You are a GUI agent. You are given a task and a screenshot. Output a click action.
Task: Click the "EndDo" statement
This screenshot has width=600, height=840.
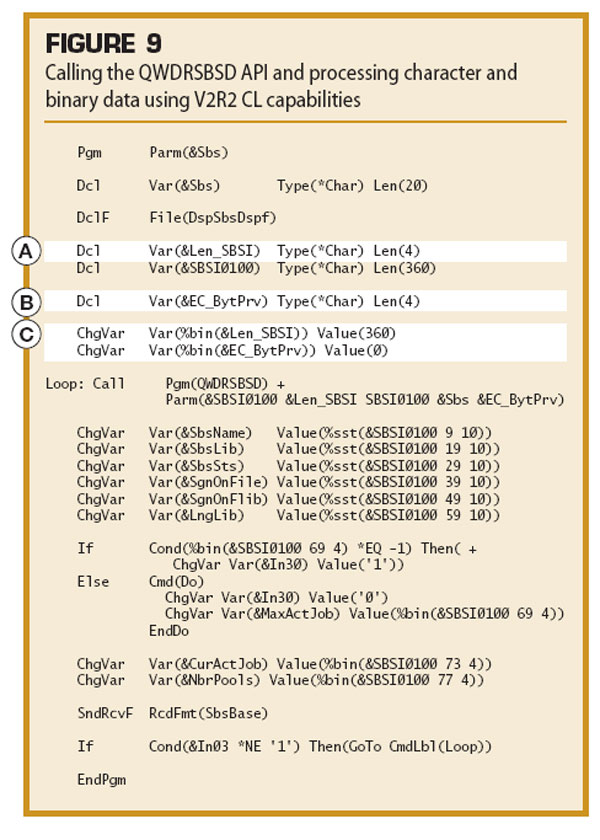[x=169, y=631]
